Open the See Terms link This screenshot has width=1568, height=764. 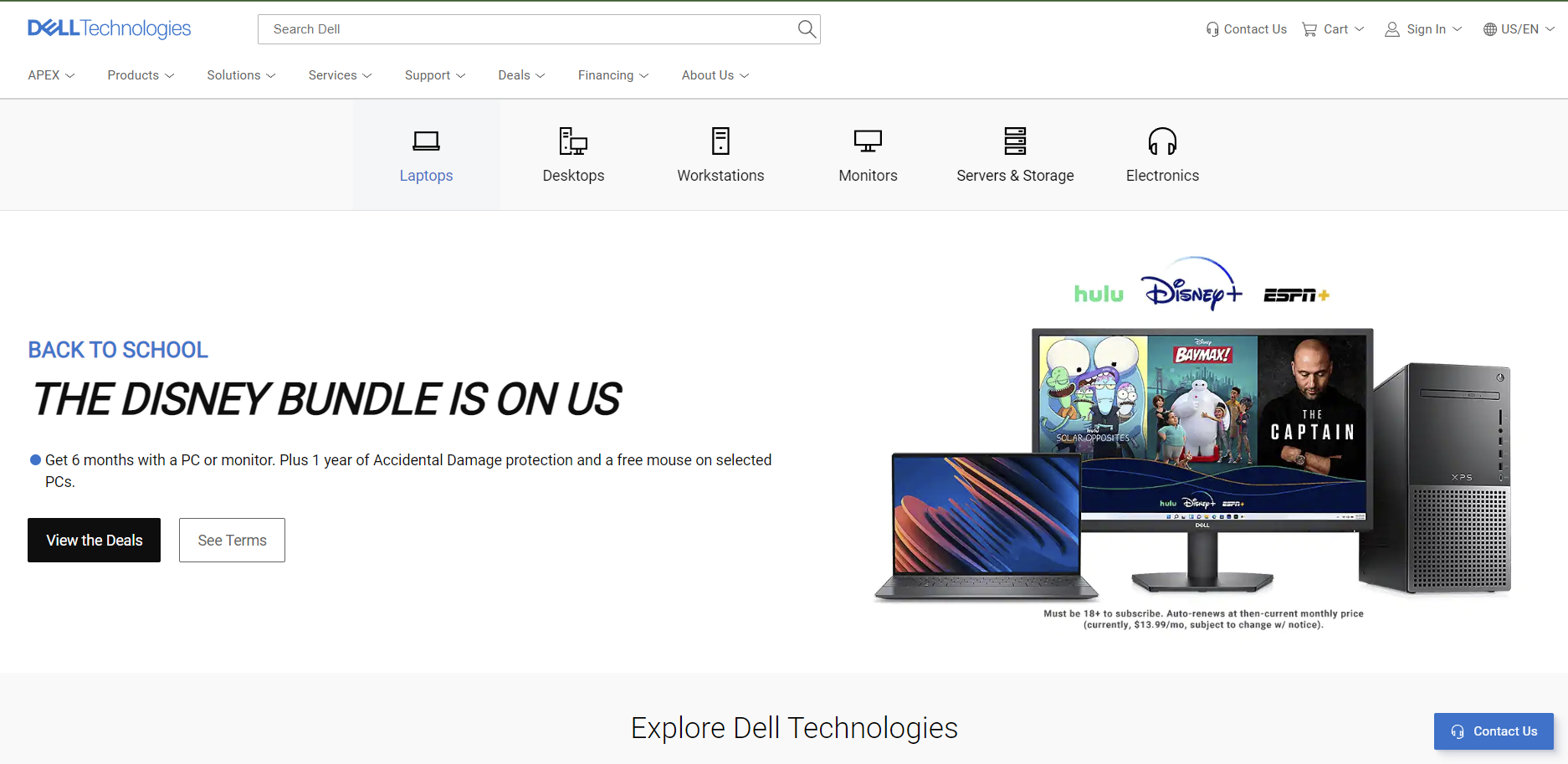click(232, 540)
